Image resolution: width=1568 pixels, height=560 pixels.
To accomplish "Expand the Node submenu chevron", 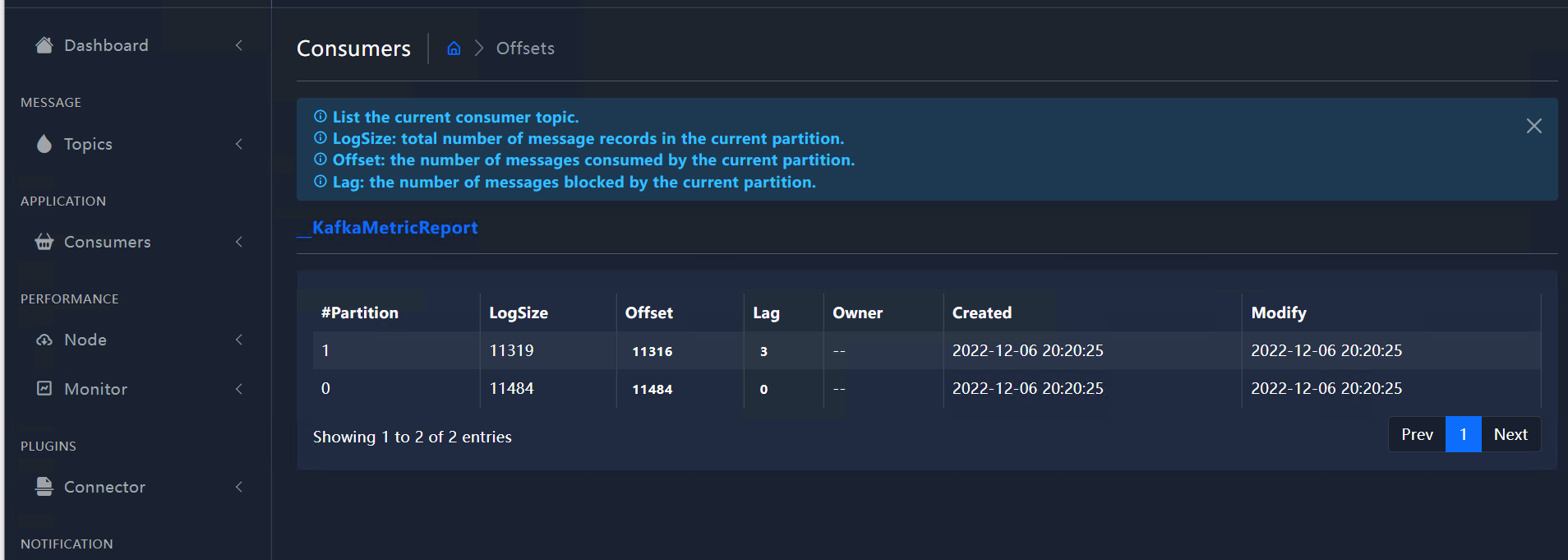I will pyautogui.click(x=239, y=340).
